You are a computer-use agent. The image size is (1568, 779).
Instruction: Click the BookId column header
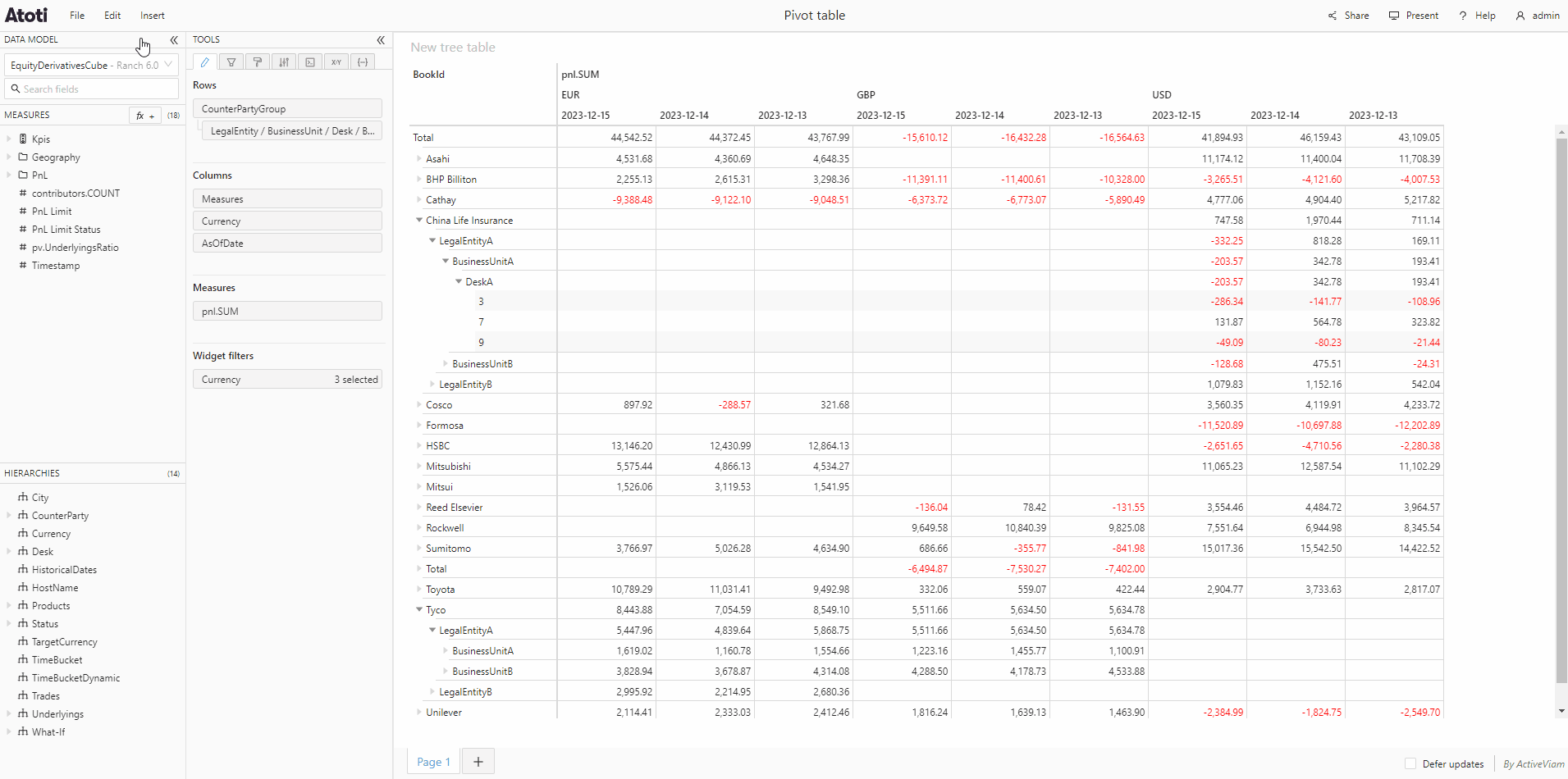coord(429,75)
